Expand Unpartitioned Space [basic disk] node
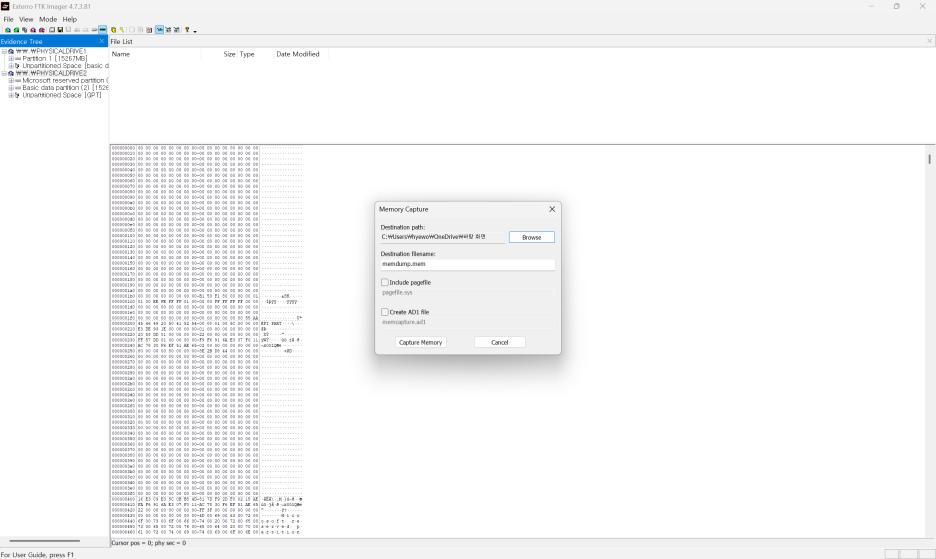936x559 pixels. (11, 66)
